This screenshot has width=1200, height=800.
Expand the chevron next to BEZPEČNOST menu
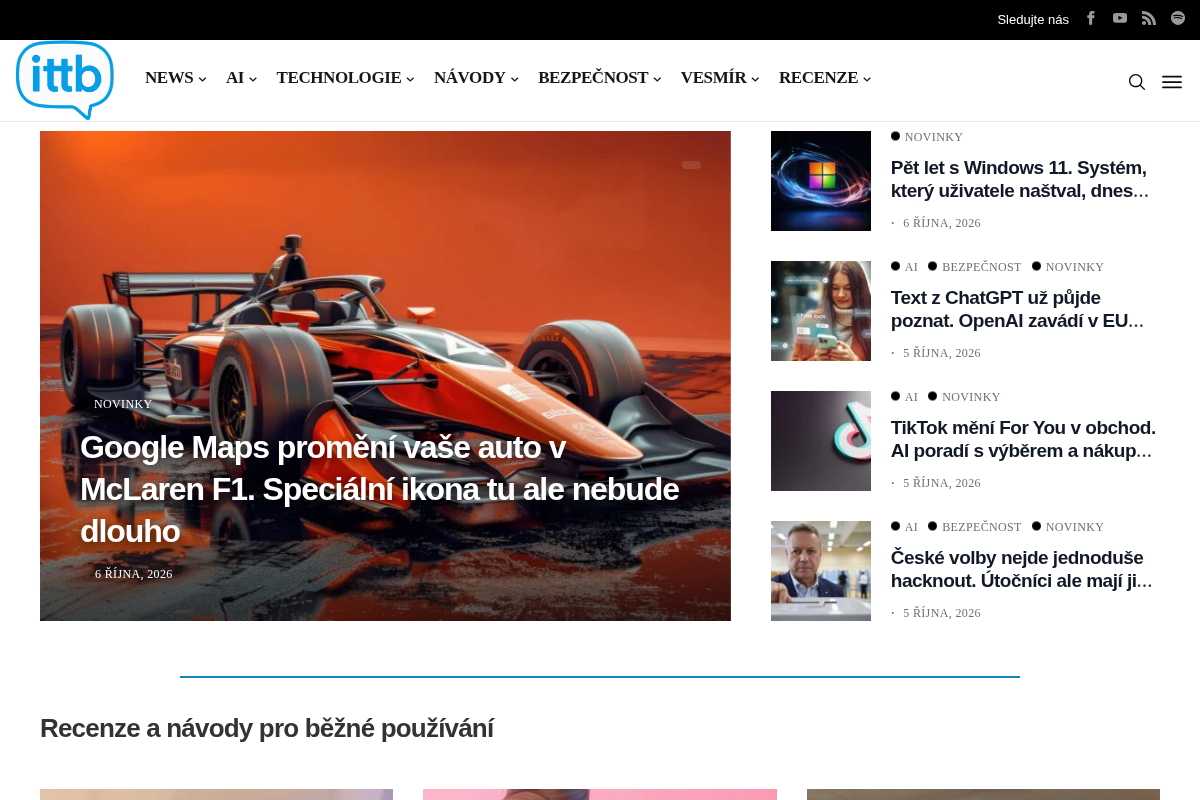click(x=657, y=79)
